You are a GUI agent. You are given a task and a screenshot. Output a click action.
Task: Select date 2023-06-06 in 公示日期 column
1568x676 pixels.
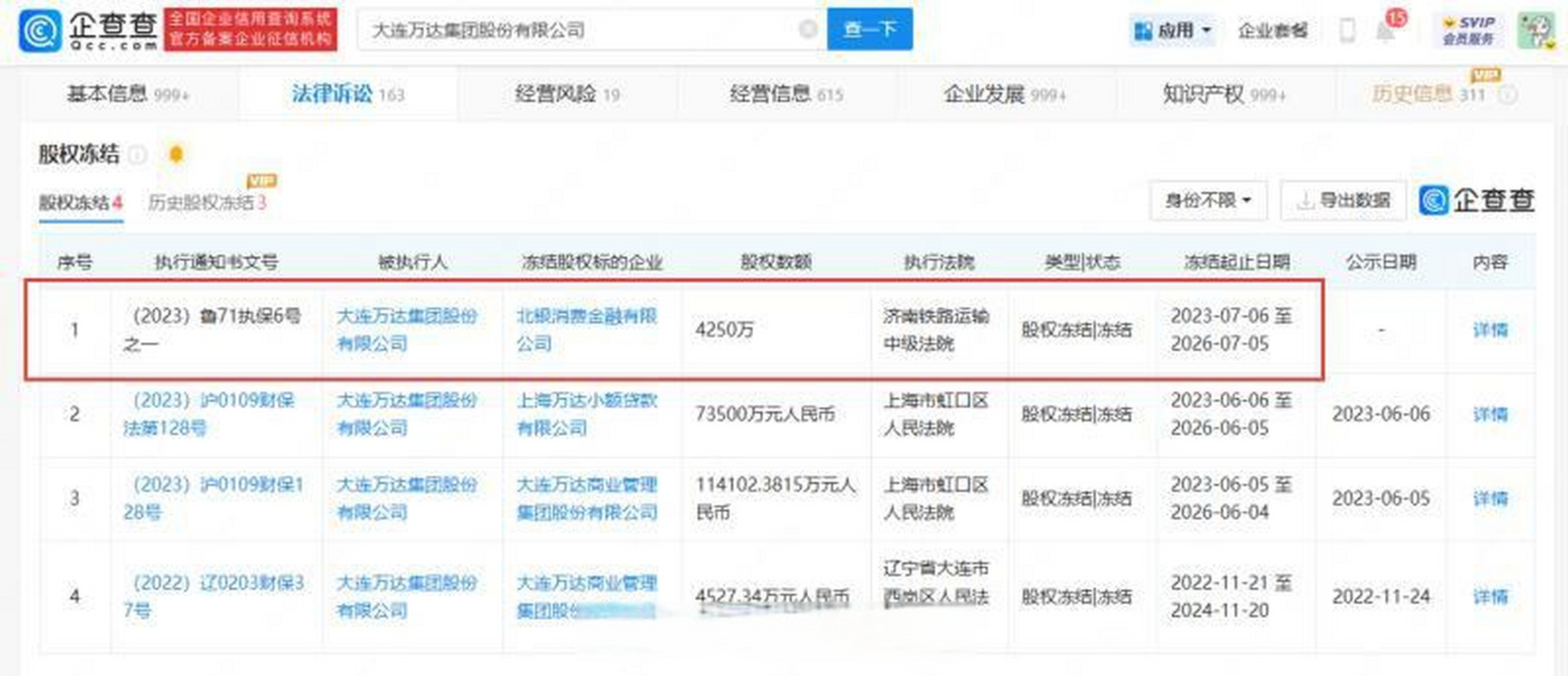click(1380, 415)
